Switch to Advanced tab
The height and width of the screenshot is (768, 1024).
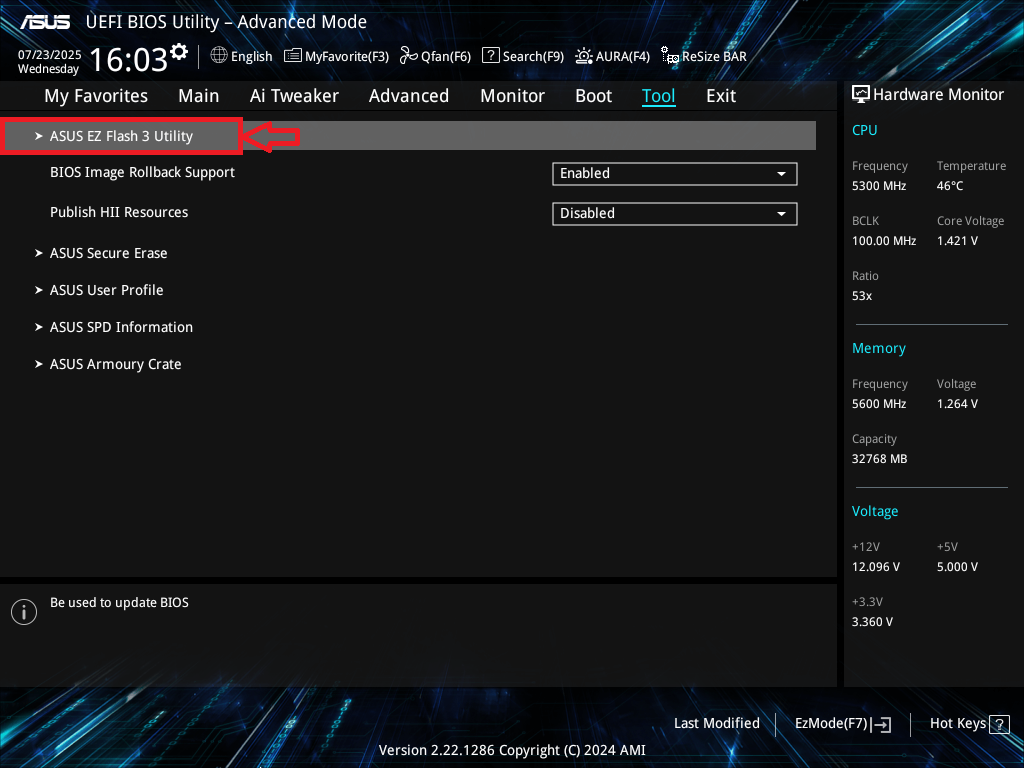pyautogui.click(x=409, y=96)
